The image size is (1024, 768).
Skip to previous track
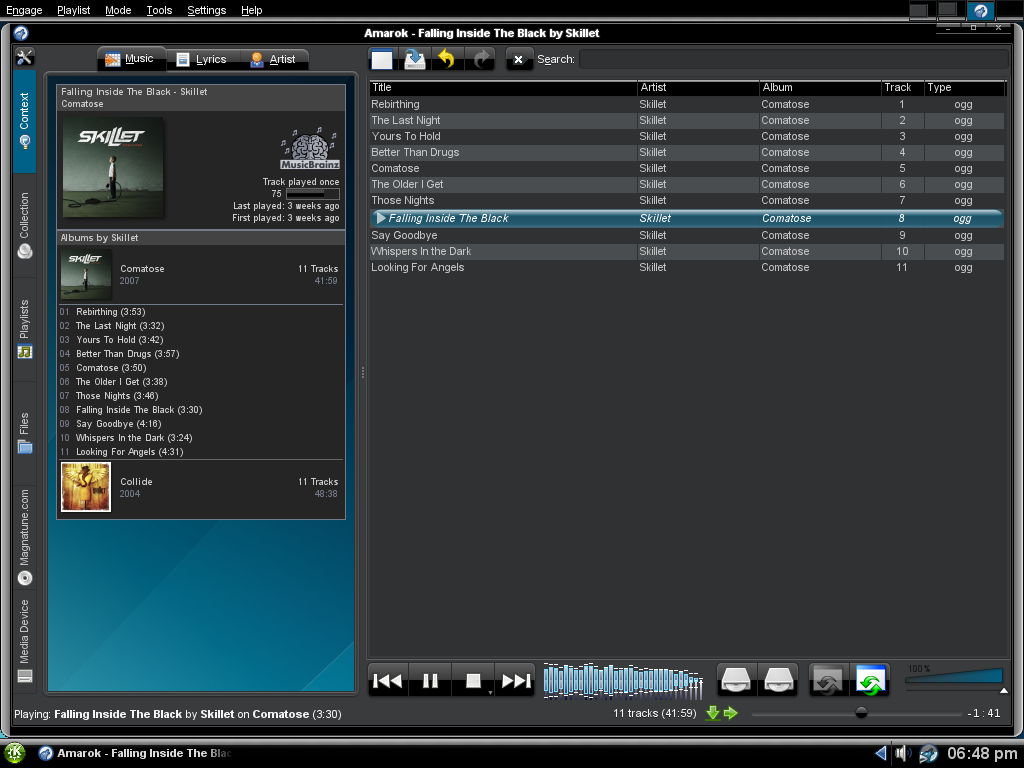(x=388, y=680)
